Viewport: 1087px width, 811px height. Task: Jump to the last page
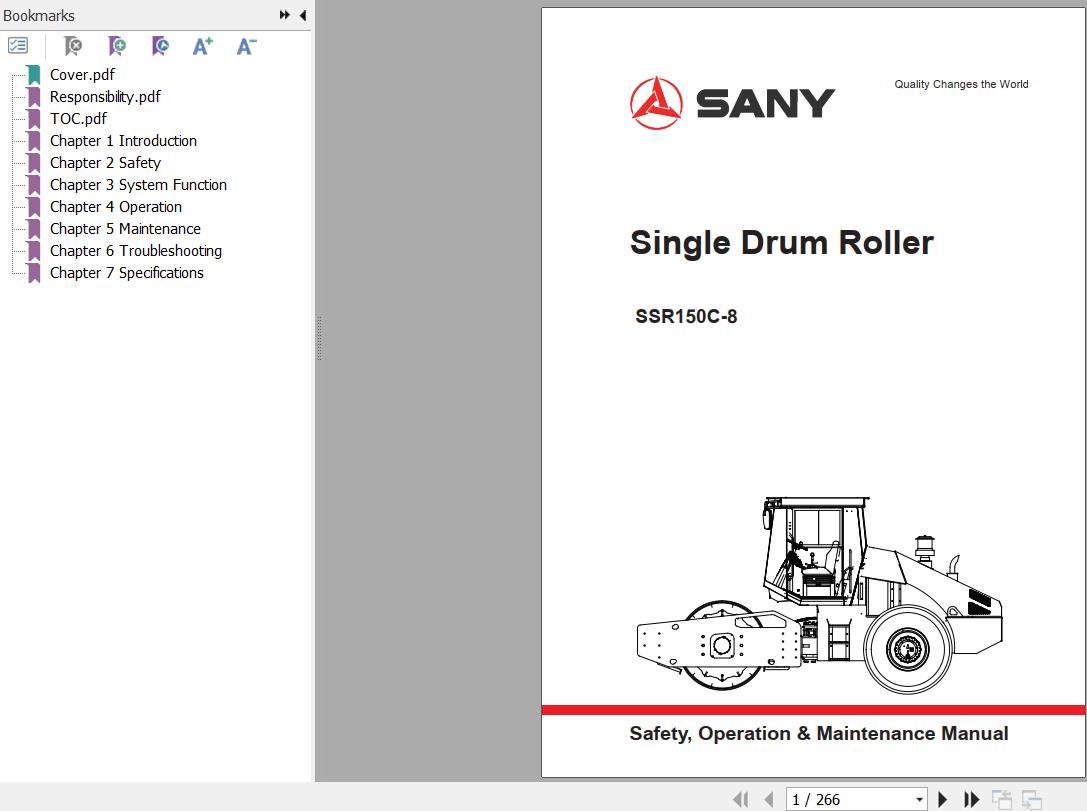pyautogui.click(x=971, y=799)
